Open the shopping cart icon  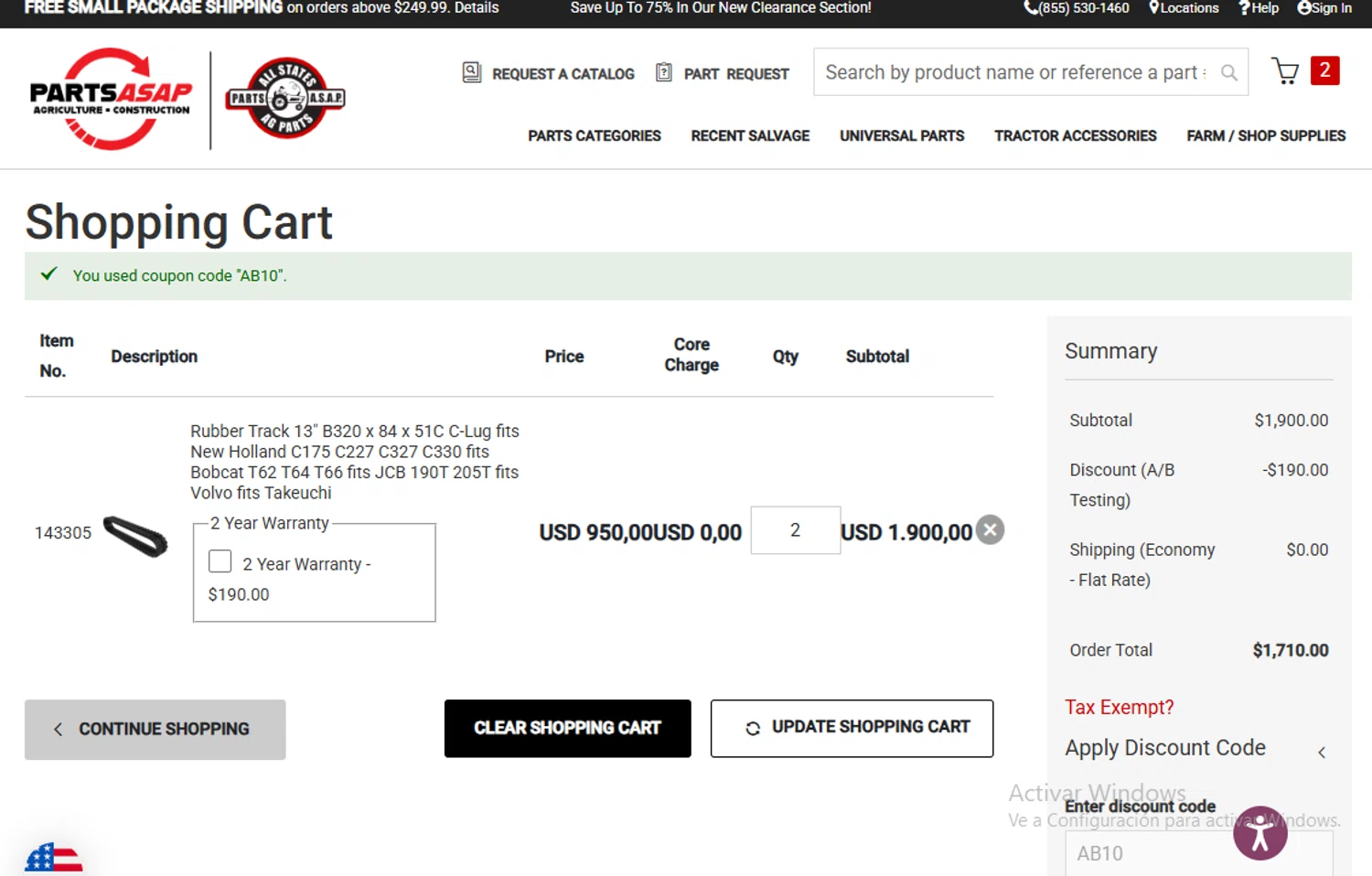coord(1285,71)
